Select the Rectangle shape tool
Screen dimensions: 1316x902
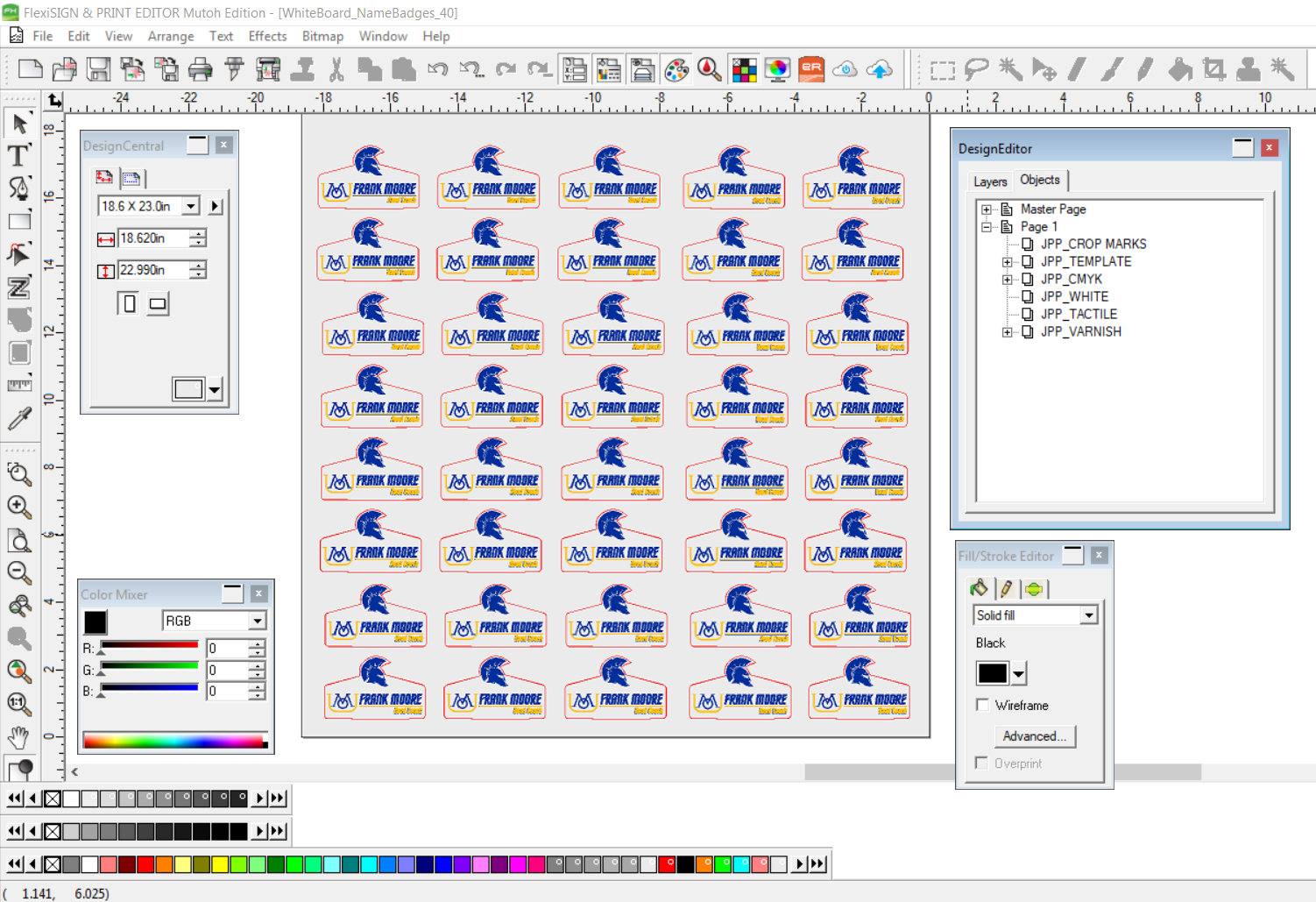(19, 221)
